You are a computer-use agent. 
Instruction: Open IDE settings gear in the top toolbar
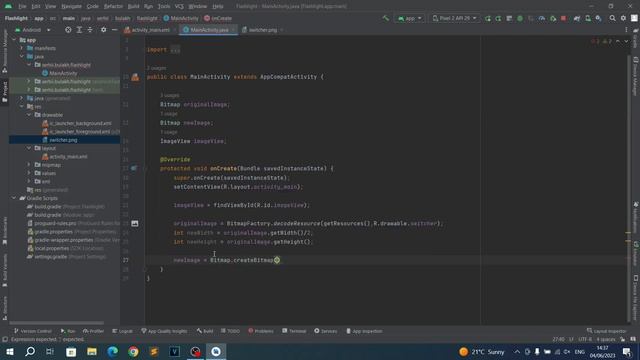(623, 18)
